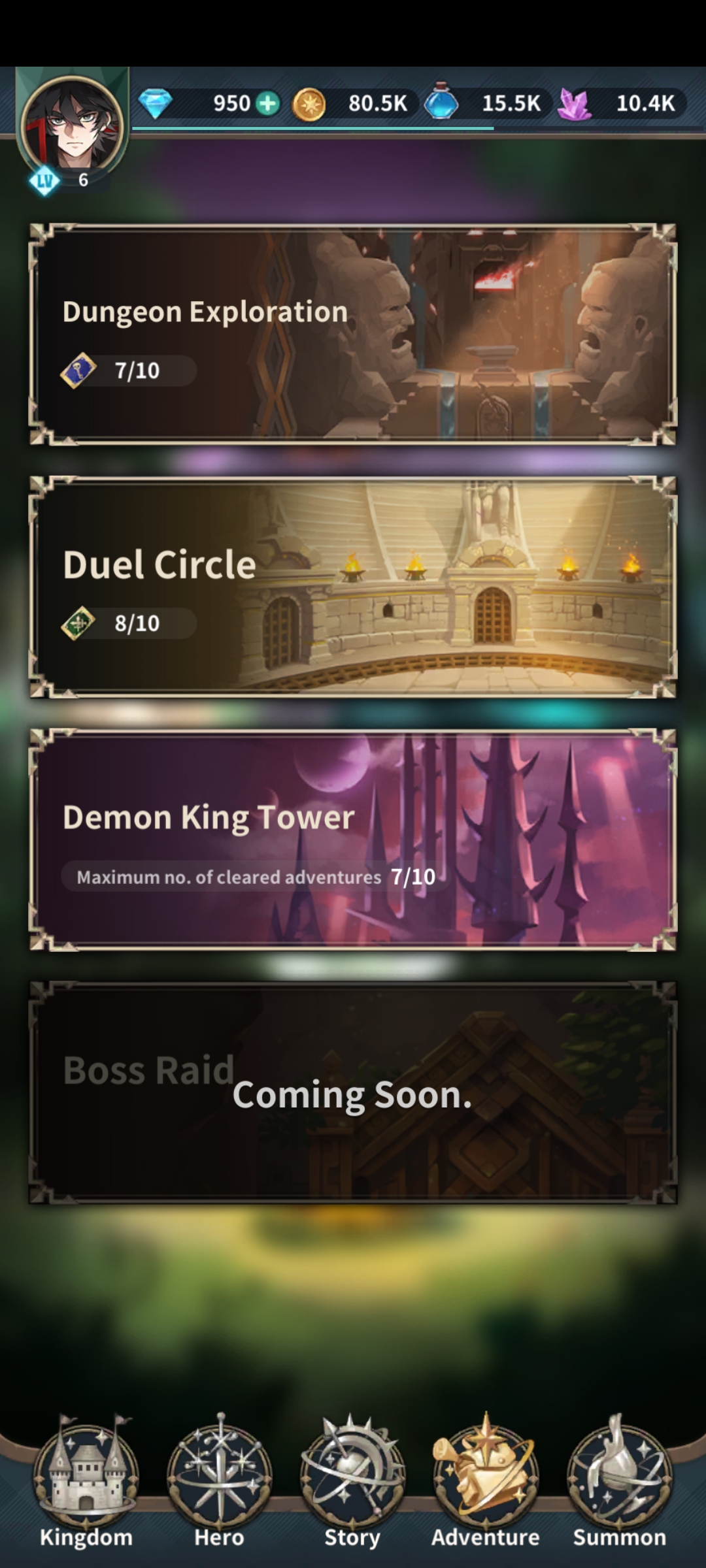Enter the Duel Circle arena
The height and width of the screenshot is (1568, 706).
[x=353, y=587]
